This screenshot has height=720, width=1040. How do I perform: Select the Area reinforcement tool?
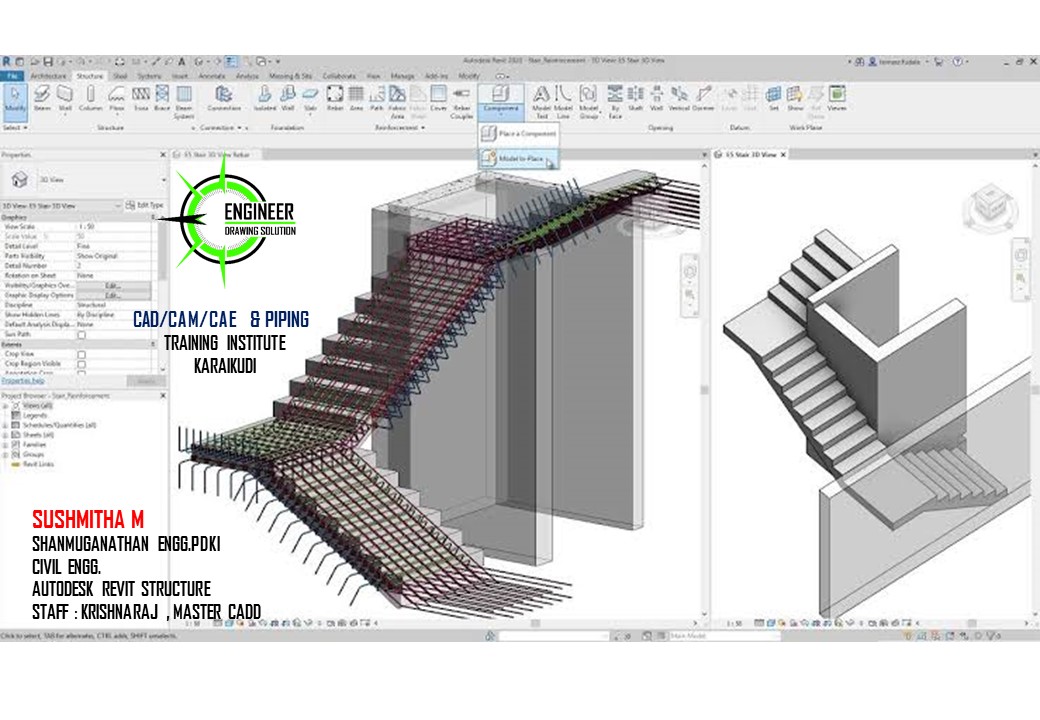pyautogui.click(x=356, y=98)
